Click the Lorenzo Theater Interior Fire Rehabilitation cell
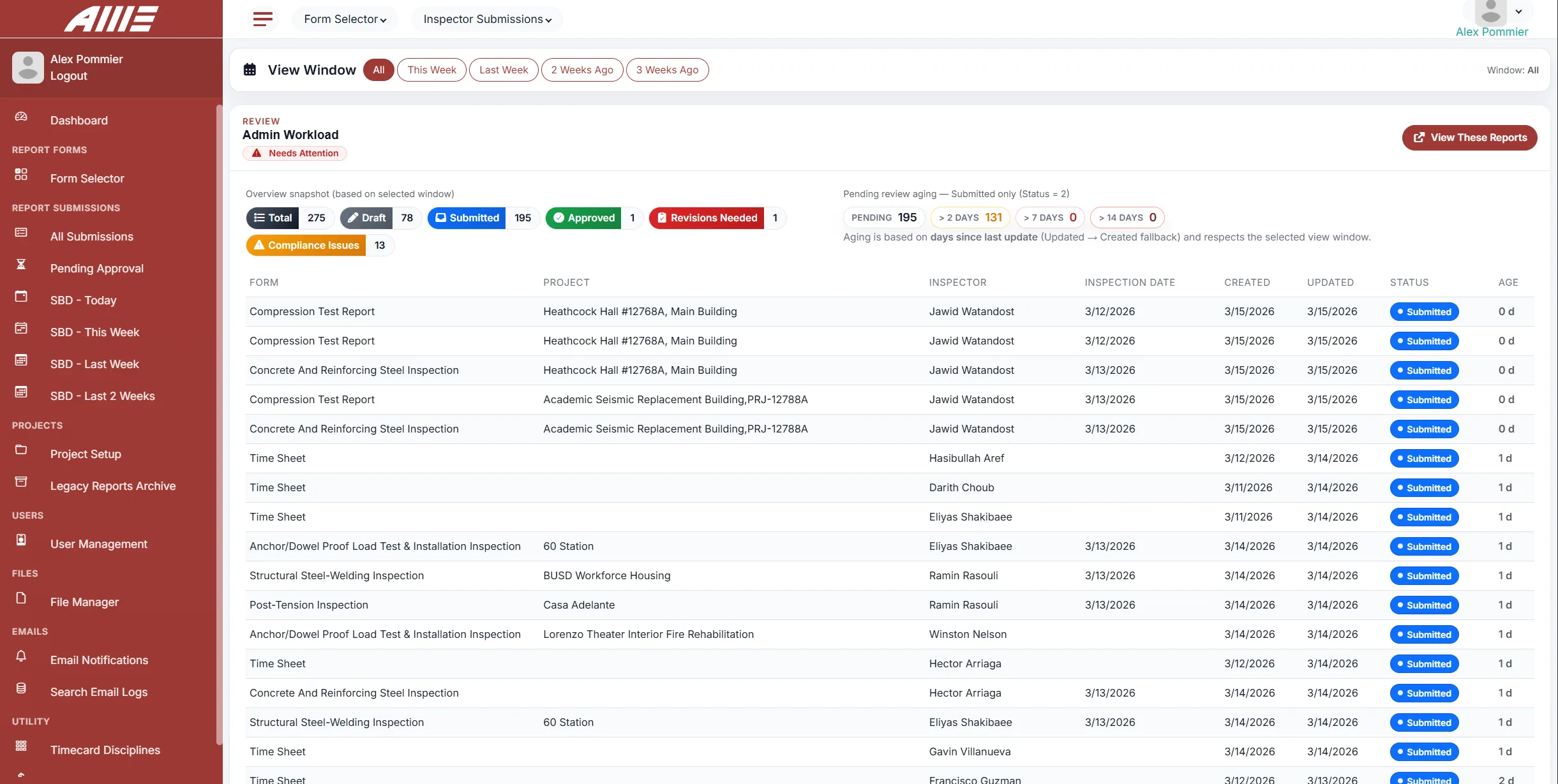The height and width of the screenshot is (784, 1558). (x=648, y=634)
